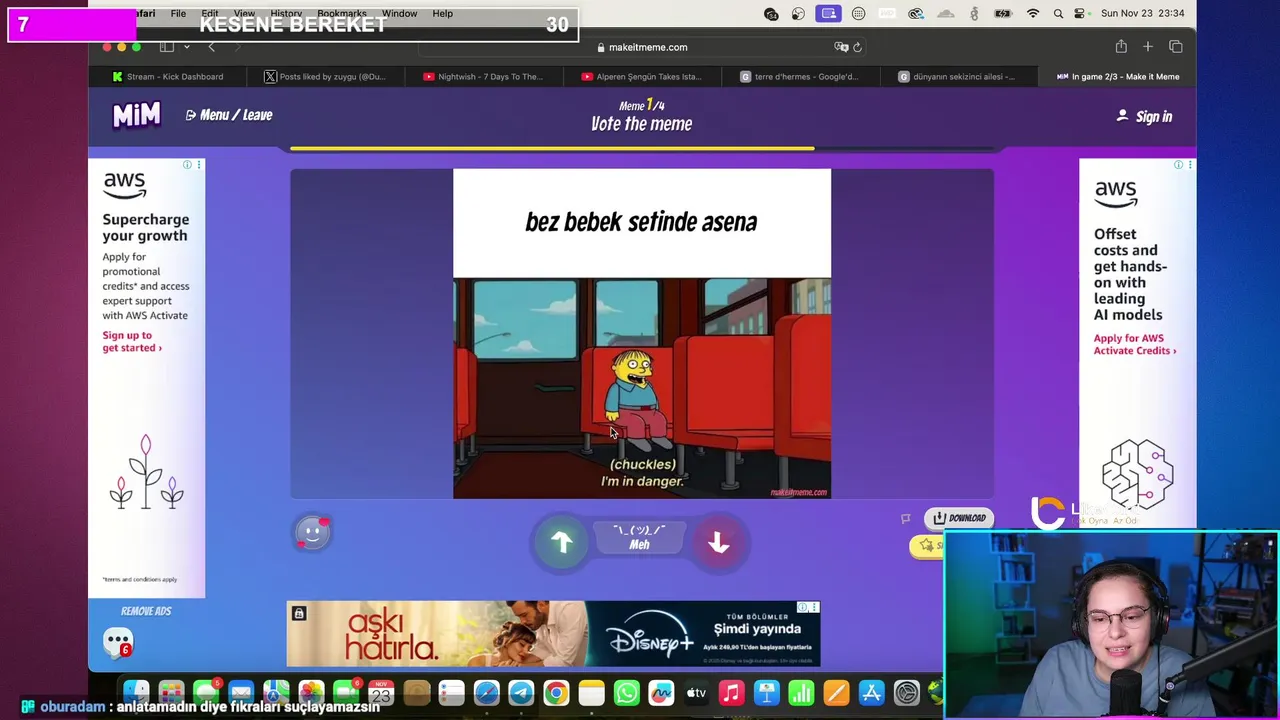Click the translate icon in address bar
The height and width of the screenshot is (720, 1280).
click(841, 47)
